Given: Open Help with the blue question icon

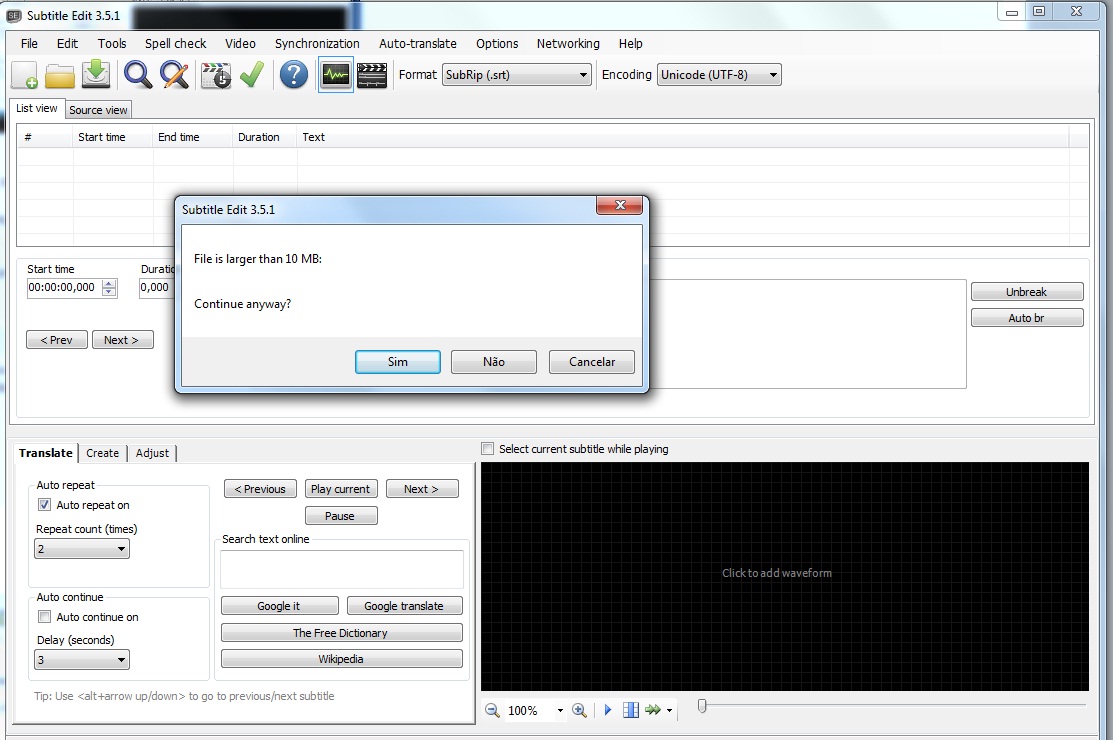Looking at the screenshot, I should click(x=294, y=74).
